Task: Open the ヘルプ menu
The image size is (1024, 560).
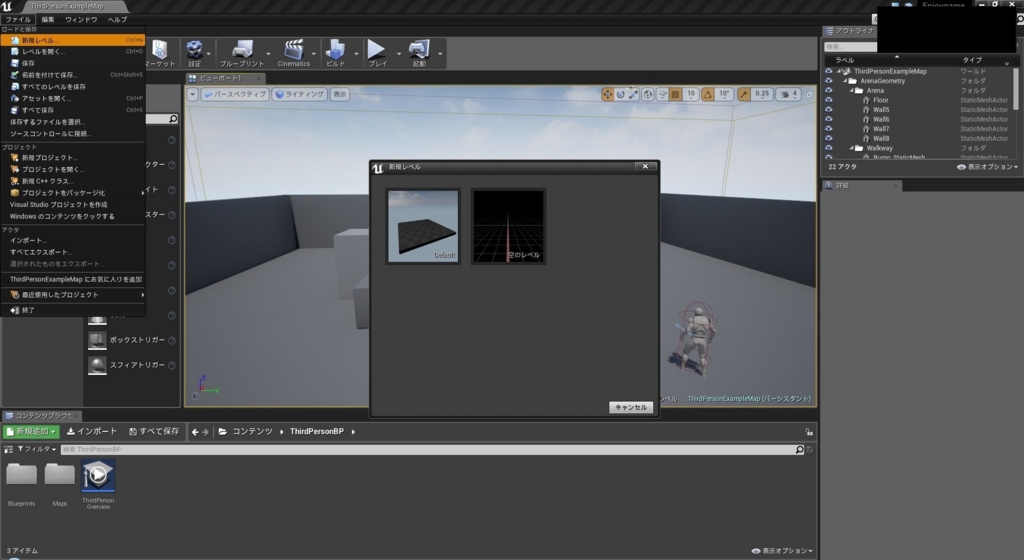Action: coord(118,20)
